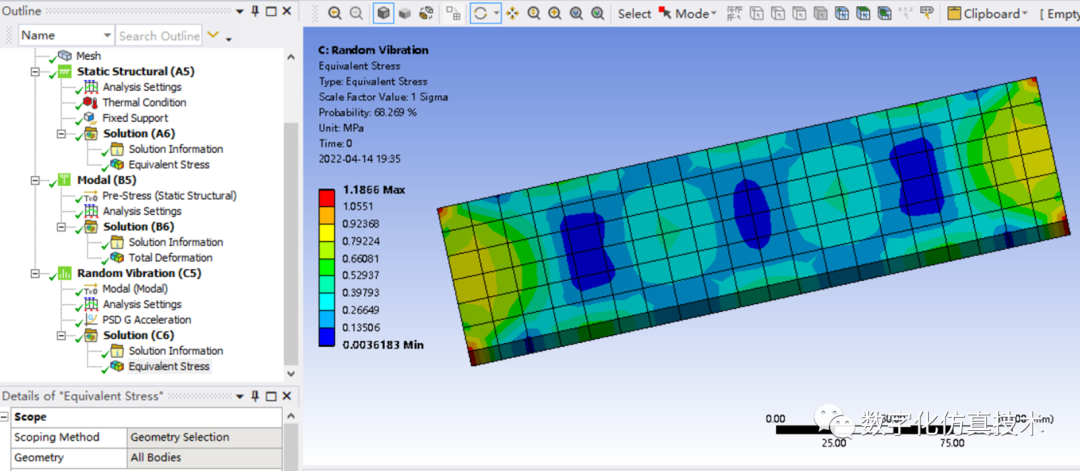Screen dimensions: 1080x471
Task: Click the green-topped mesh filter icon
Action: pos(863,13)
